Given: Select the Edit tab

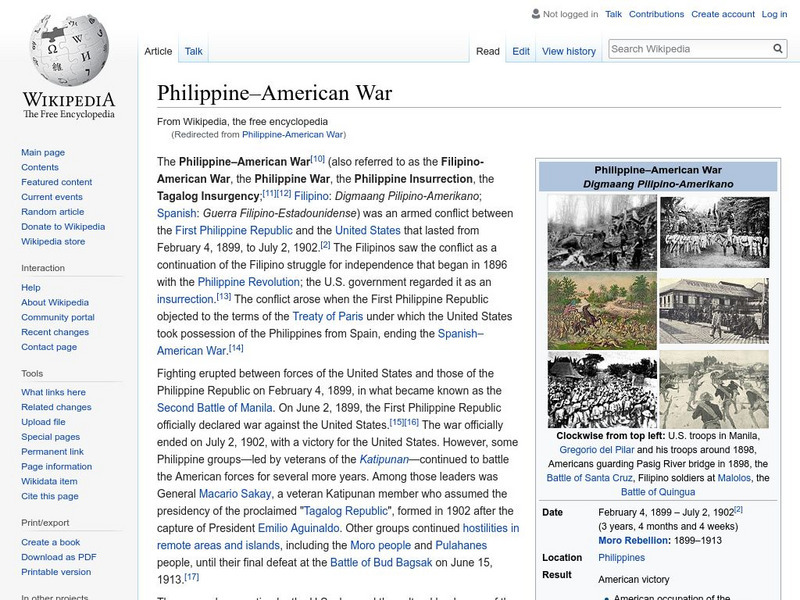Looking at the screenshot, I should 521,51.
